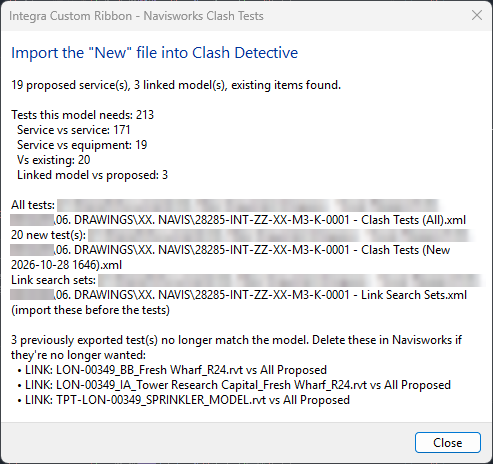
Task: Click the (import these before the tests) note
Action: 90,310
